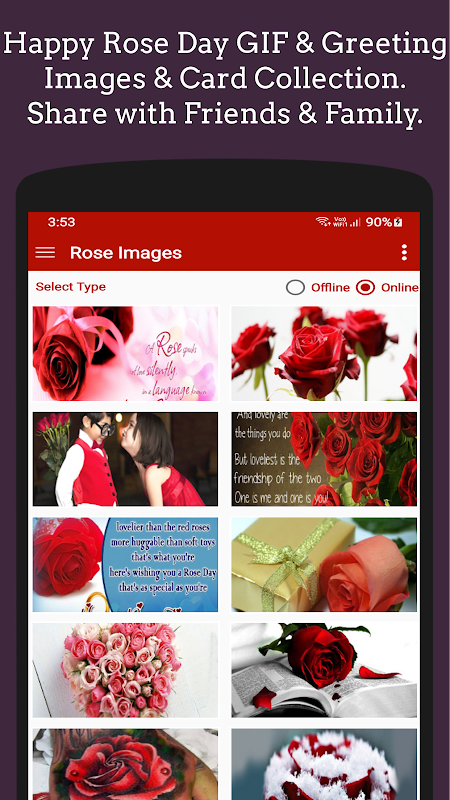Open the red rose on open book image
450x800 pixels.
324,670
